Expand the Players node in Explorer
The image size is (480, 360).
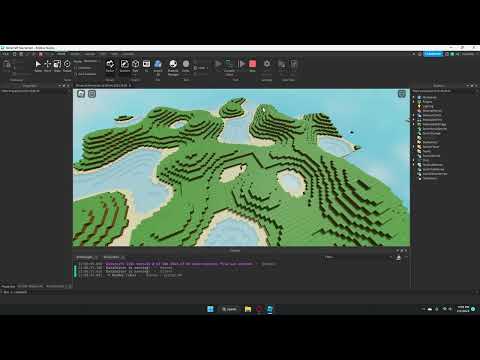(414, 102)
